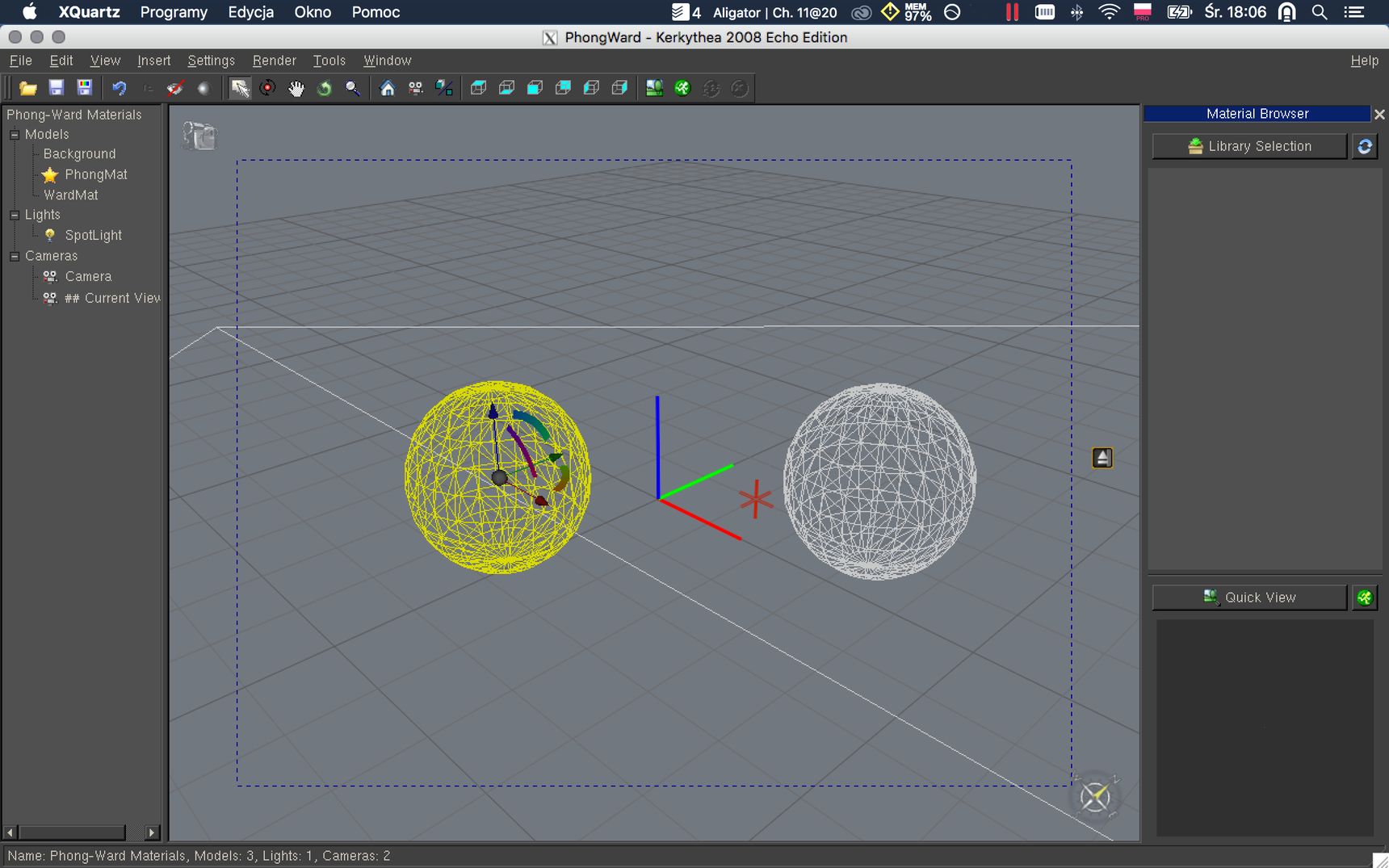This screenshot has height=868, width=1389.
Task: Open the Insert menu
Action: pyautogui.click(x=153, y=61)
